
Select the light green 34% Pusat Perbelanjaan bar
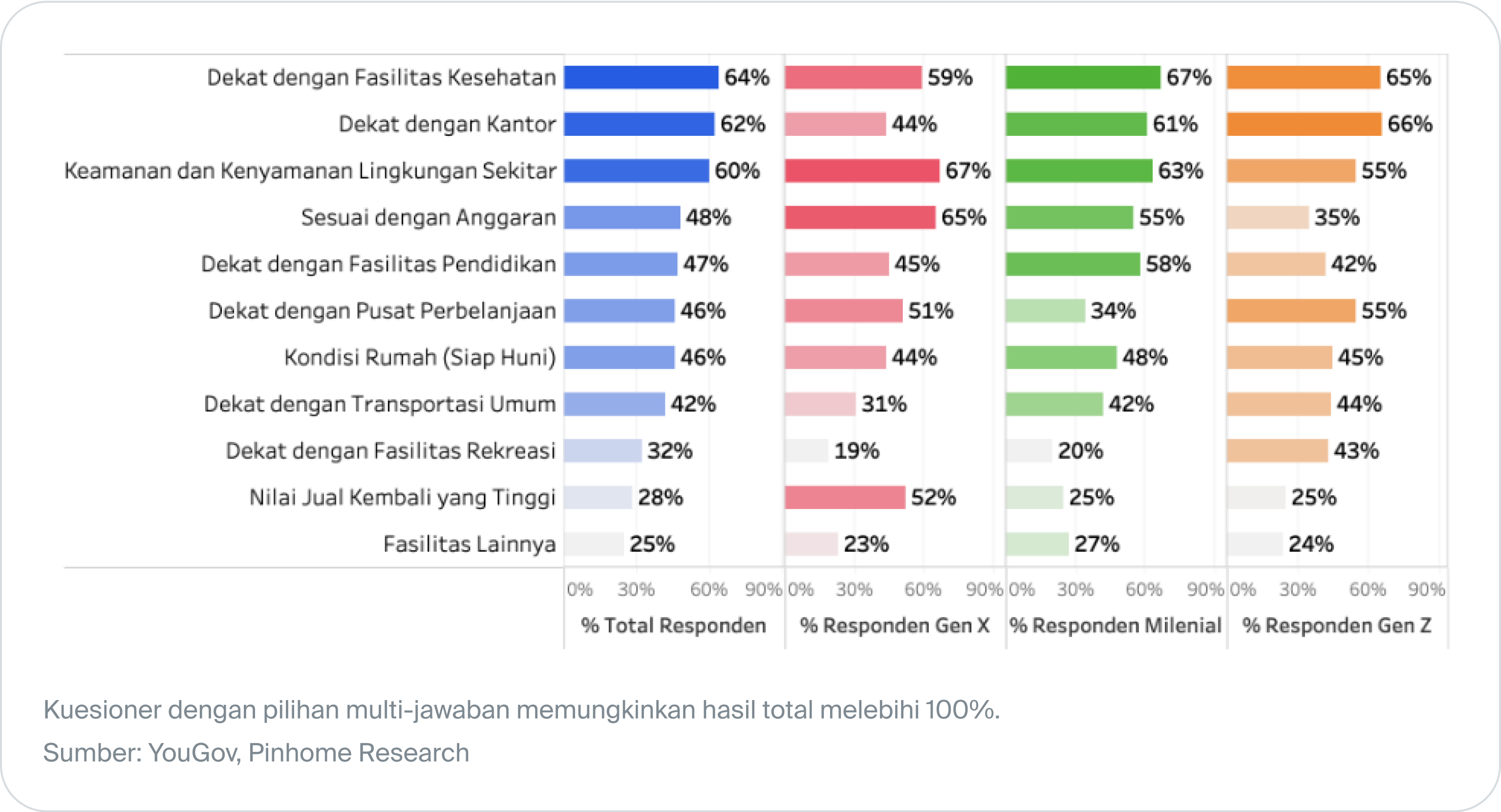pyautogui.click(x=1045, y=310)
